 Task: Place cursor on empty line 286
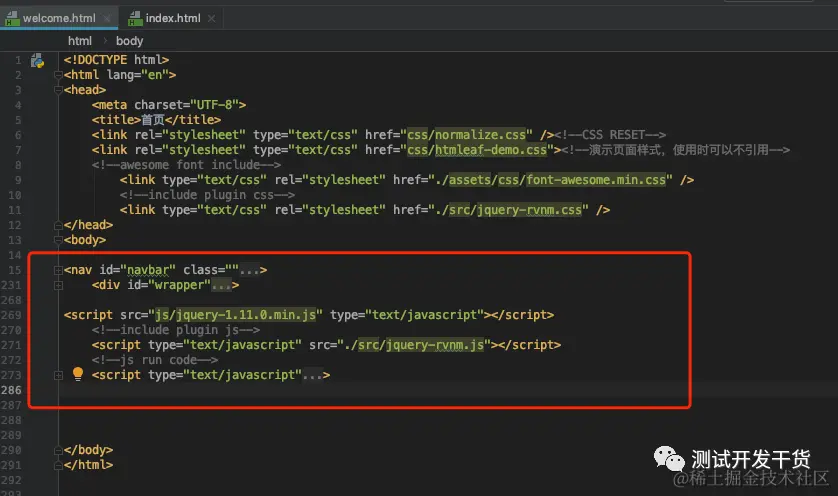(x=448, y=390)
